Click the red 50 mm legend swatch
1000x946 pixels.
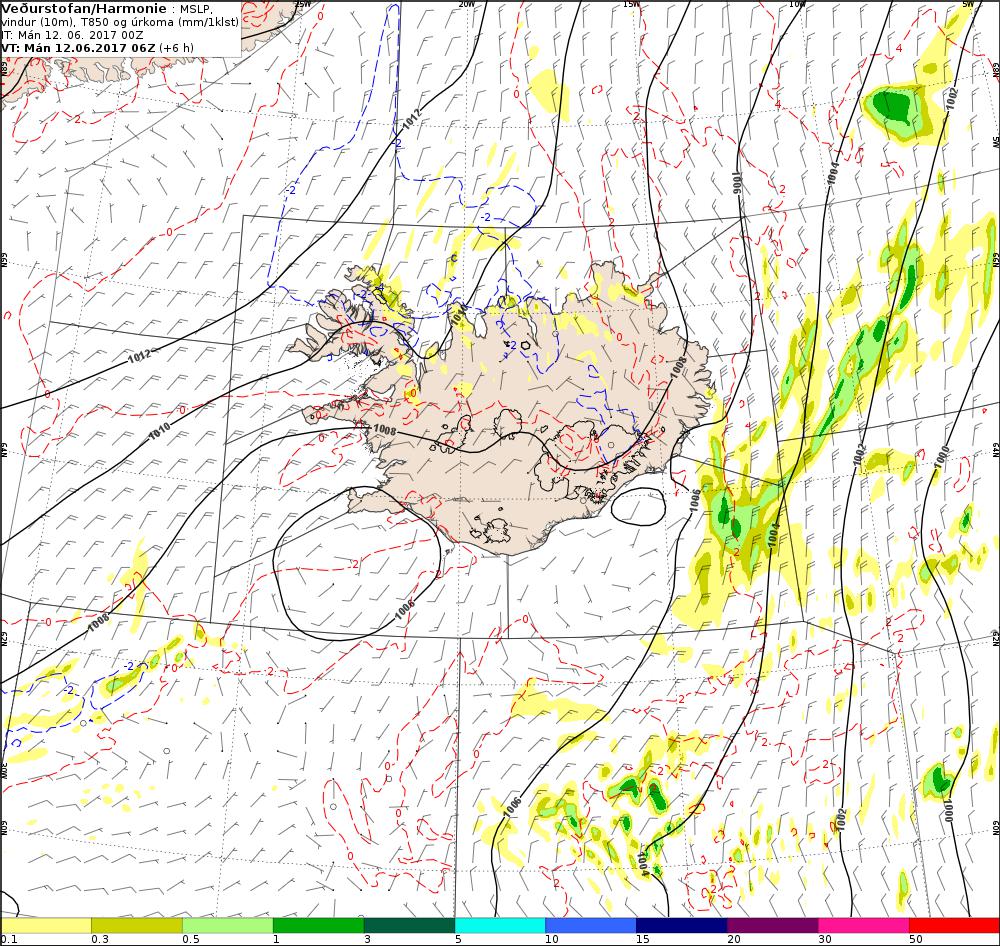[x=954, y=925]
